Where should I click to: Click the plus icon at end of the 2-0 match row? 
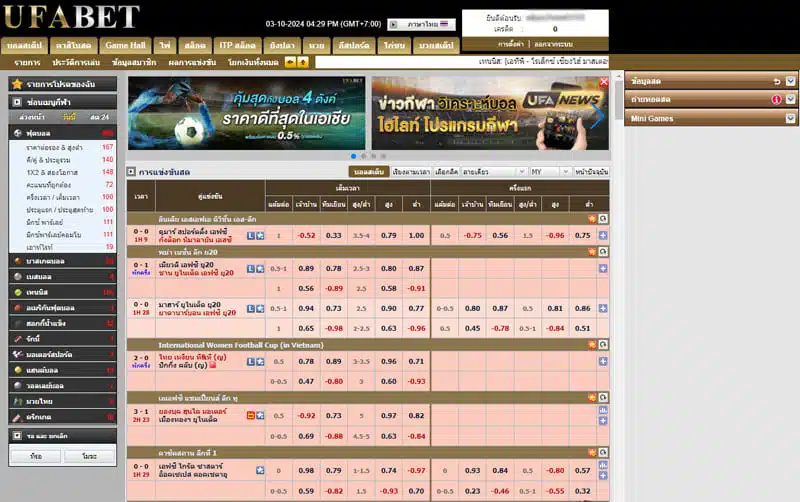point(603,361)
